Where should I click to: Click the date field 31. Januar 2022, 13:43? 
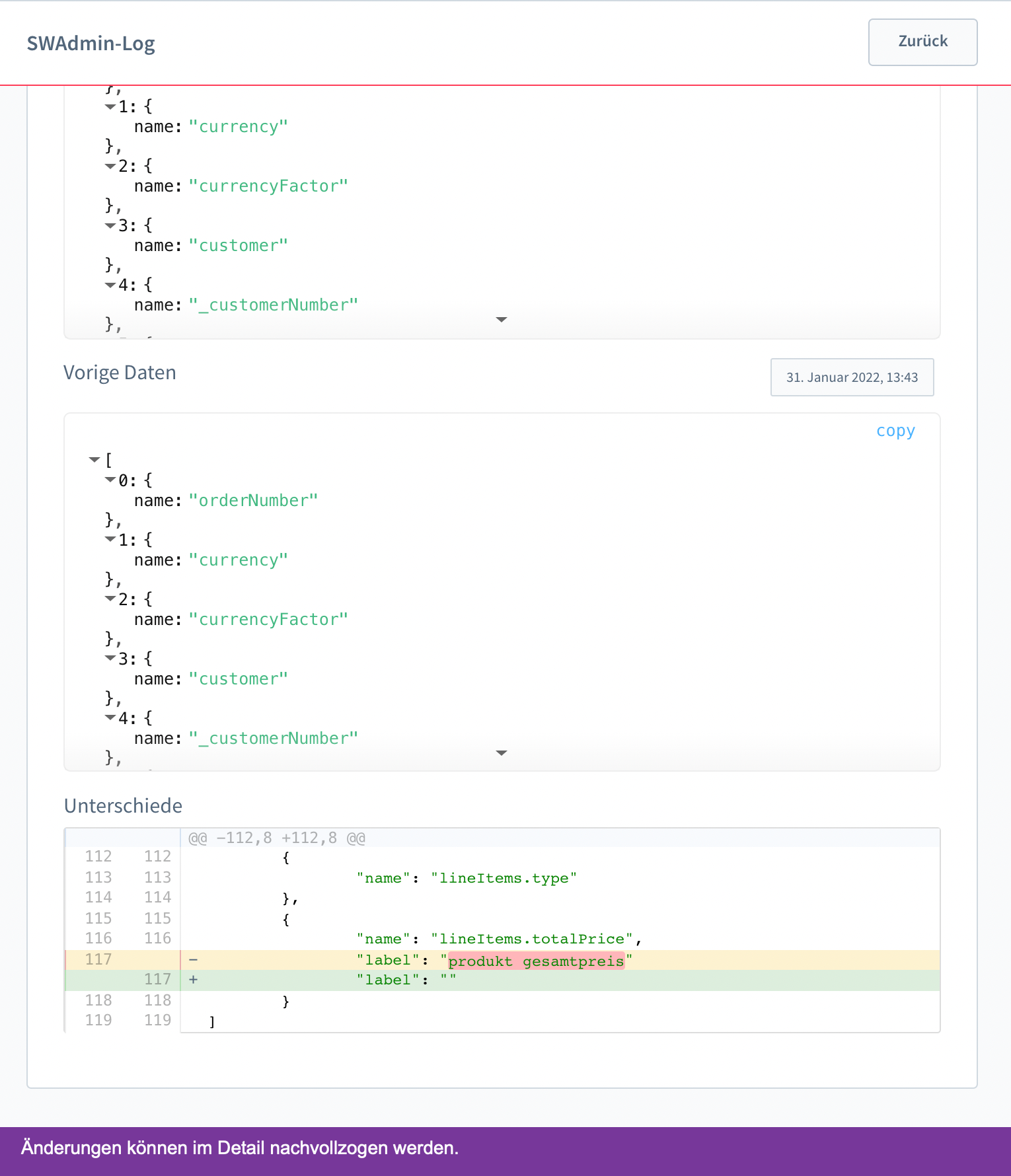[x=852, y=377]
